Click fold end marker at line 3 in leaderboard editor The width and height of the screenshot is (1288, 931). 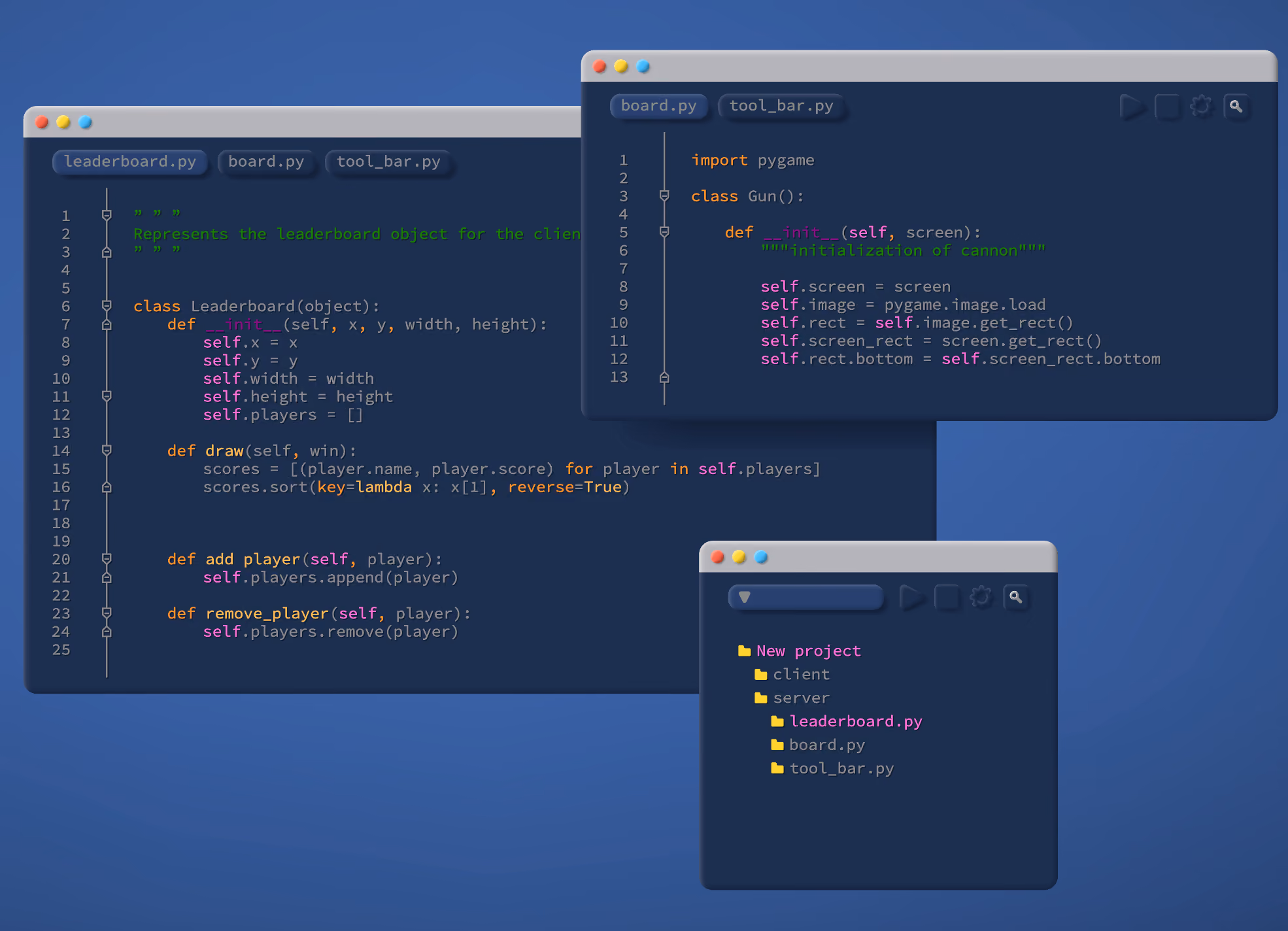[x=107, y=252]
